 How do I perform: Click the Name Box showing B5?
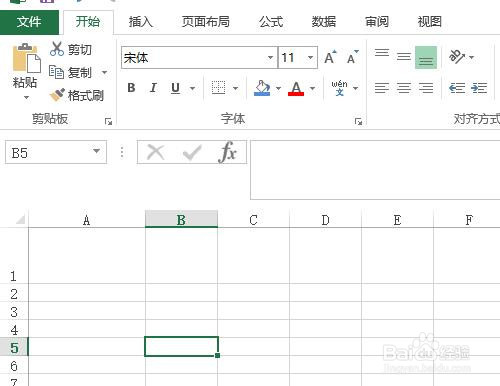pos(48,152)
